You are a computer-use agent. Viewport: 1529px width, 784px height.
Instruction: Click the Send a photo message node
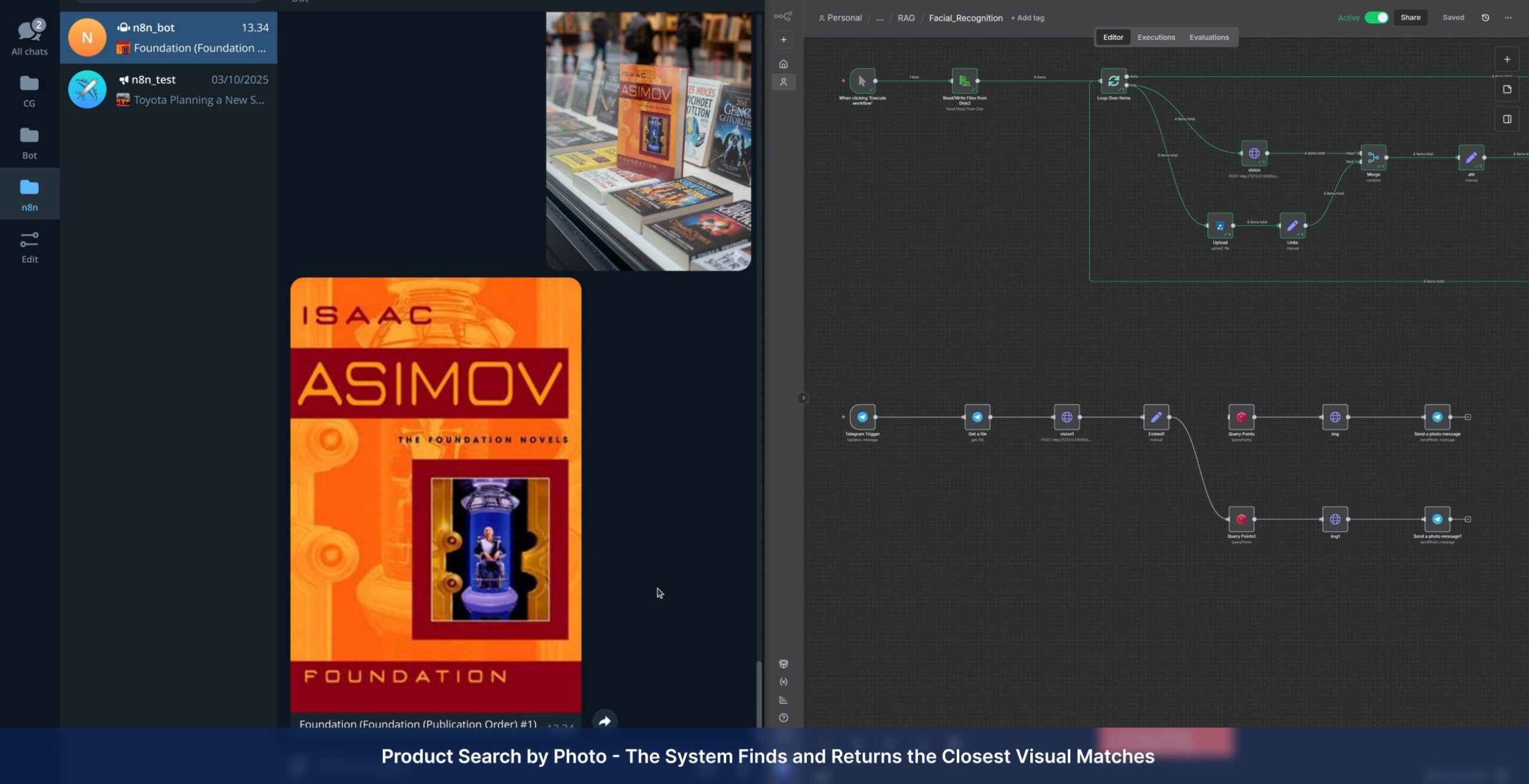point(1437,417)
